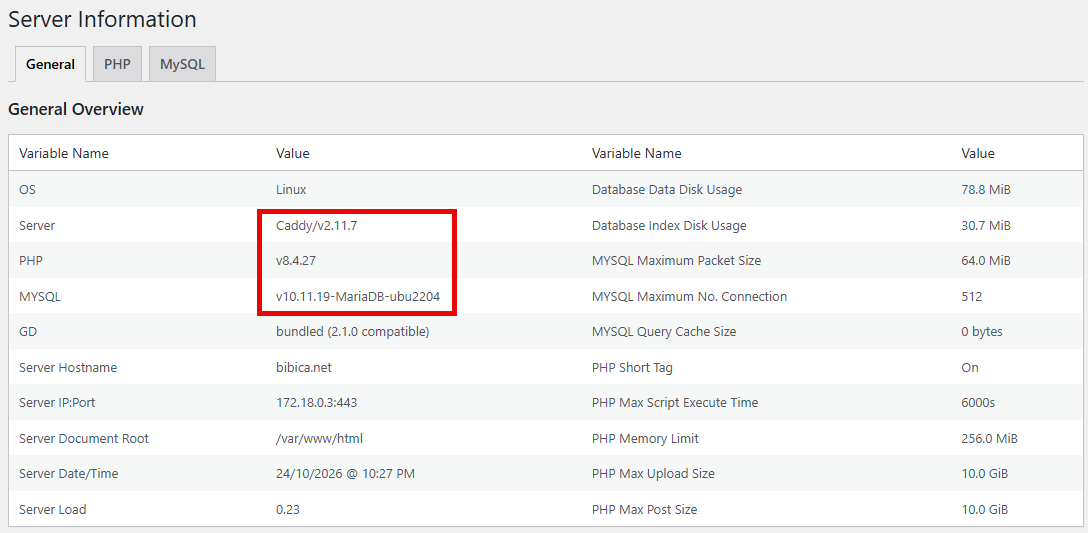
Task: Click the Database Index Disk Usage label
Action: [669, 226]
